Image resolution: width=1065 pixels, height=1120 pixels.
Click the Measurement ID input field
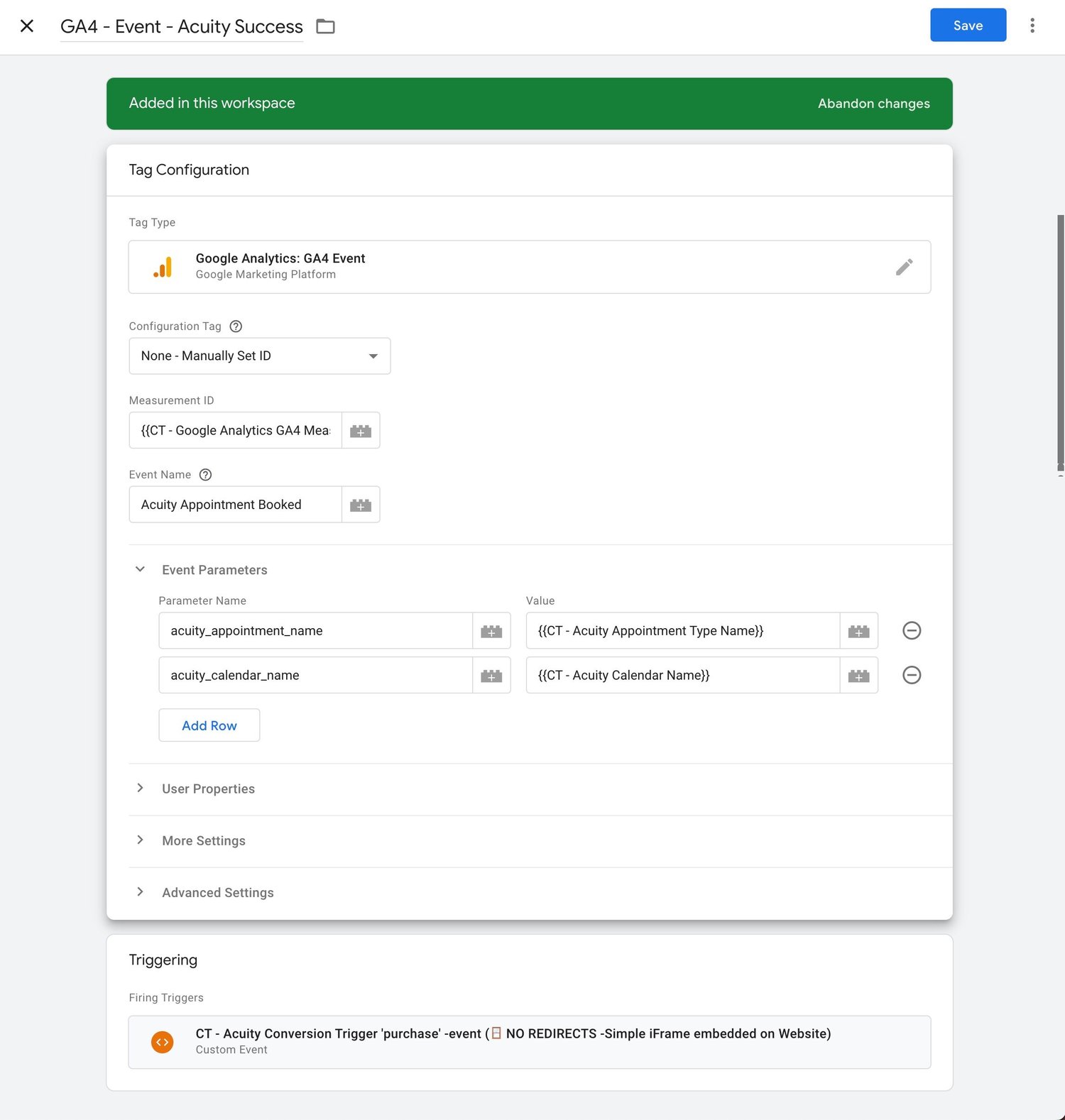tap(235, 430)
